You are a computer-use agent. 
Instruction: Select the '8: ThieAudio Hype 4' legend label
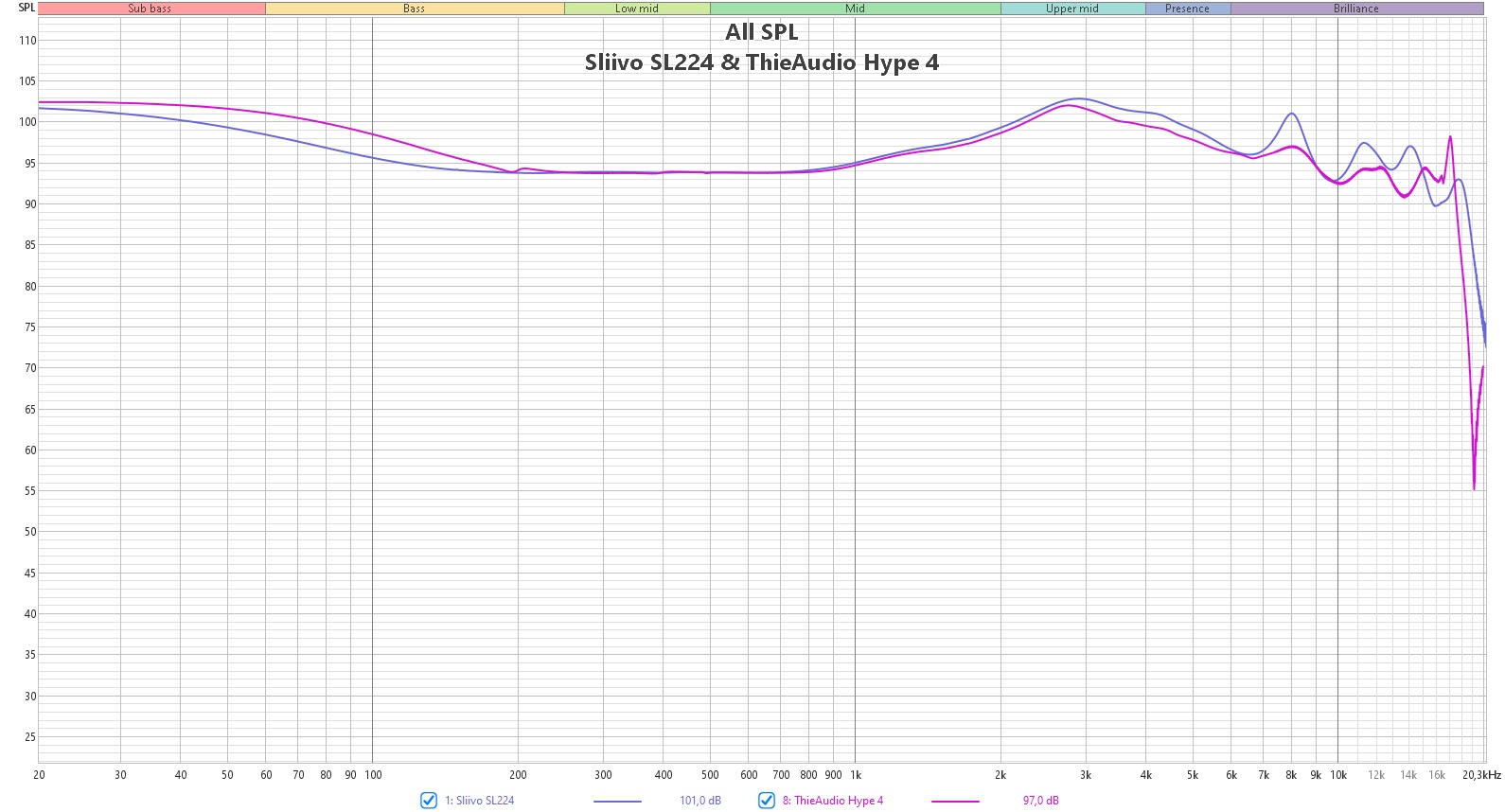(833, 801)
